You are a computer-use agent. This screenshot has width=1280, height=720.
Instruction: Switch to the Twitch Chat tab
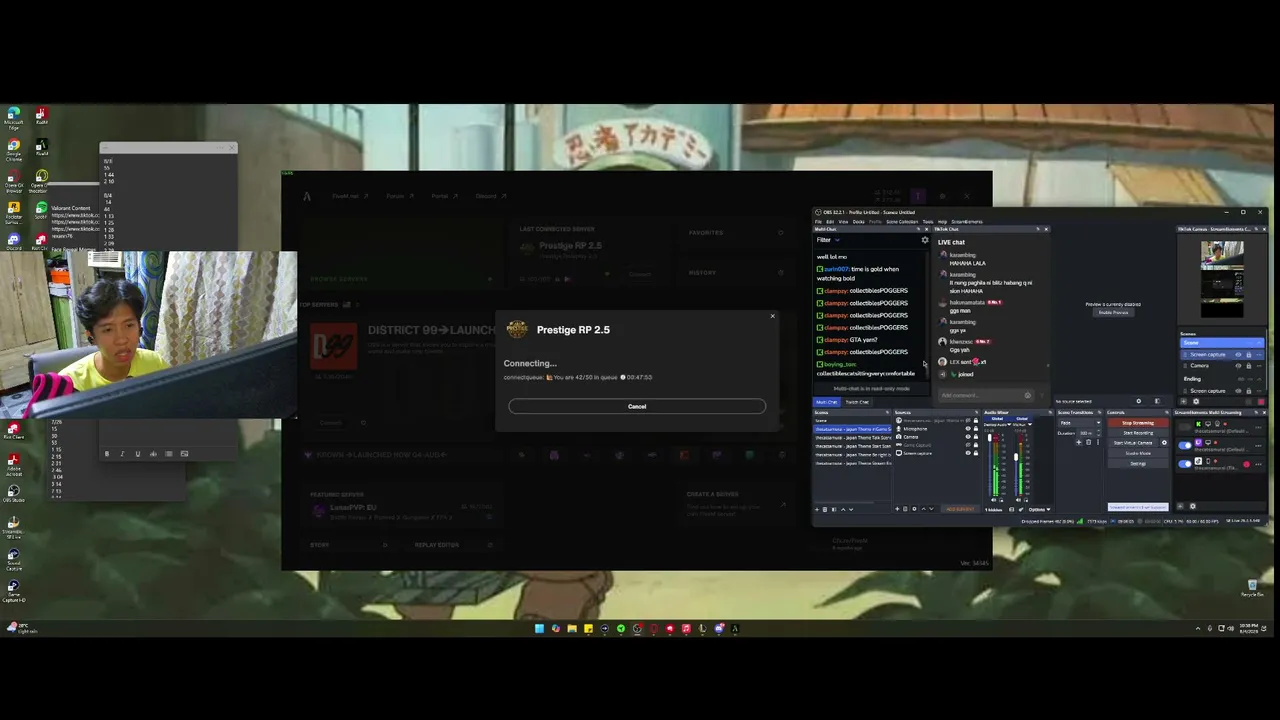click(x=857, y=402)
